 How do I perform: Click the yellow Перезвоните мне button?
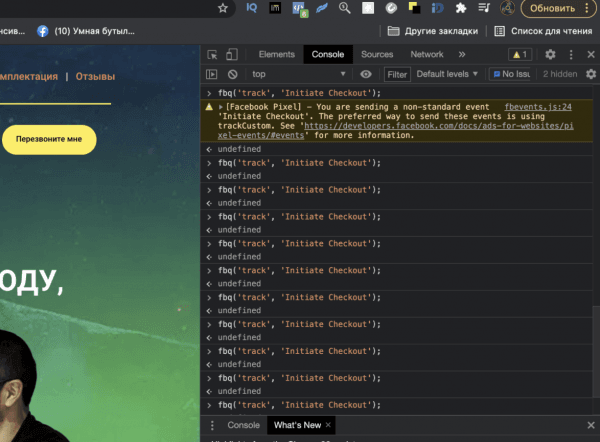point(49,140)
